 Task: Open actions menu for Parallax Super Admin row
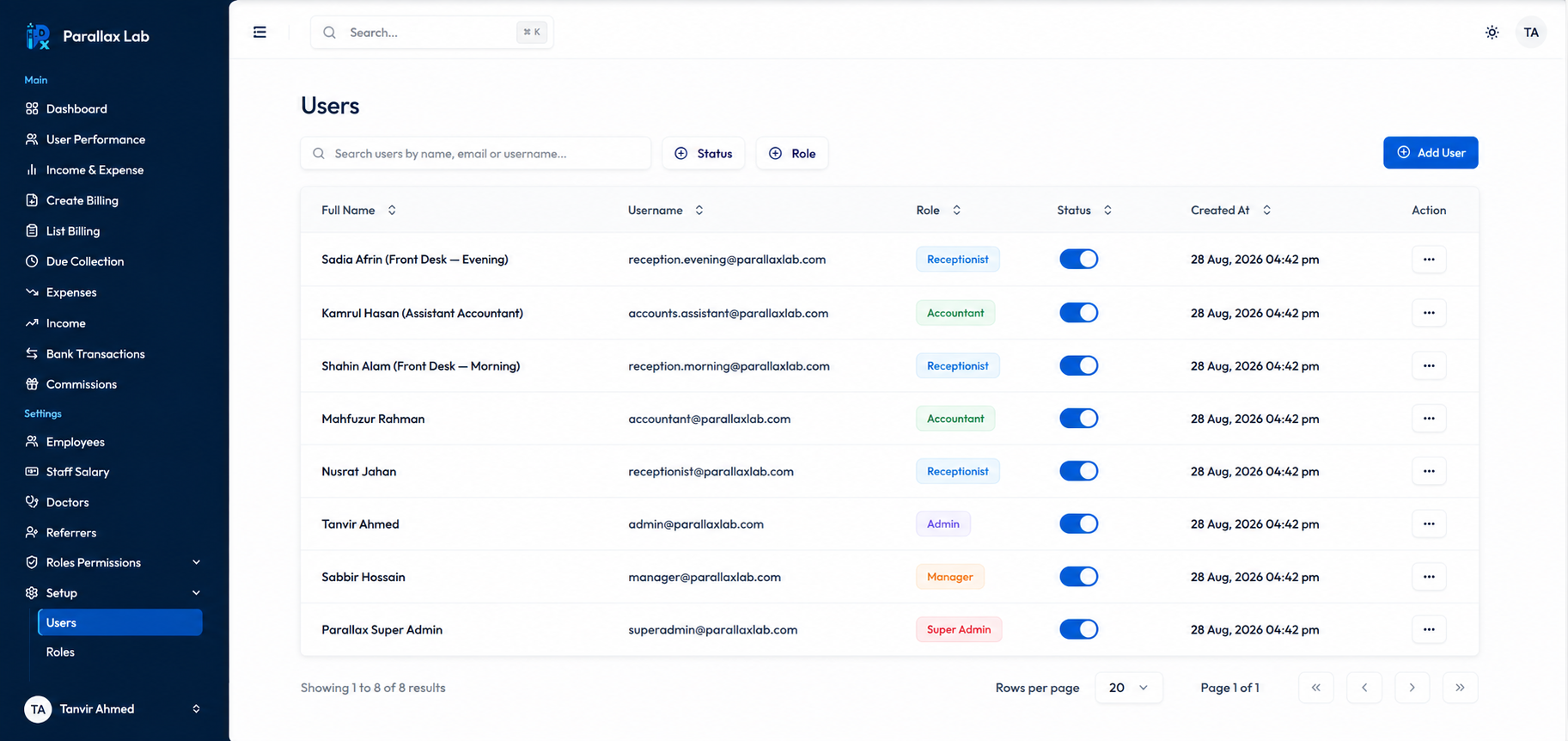(x=1429, y=630)
